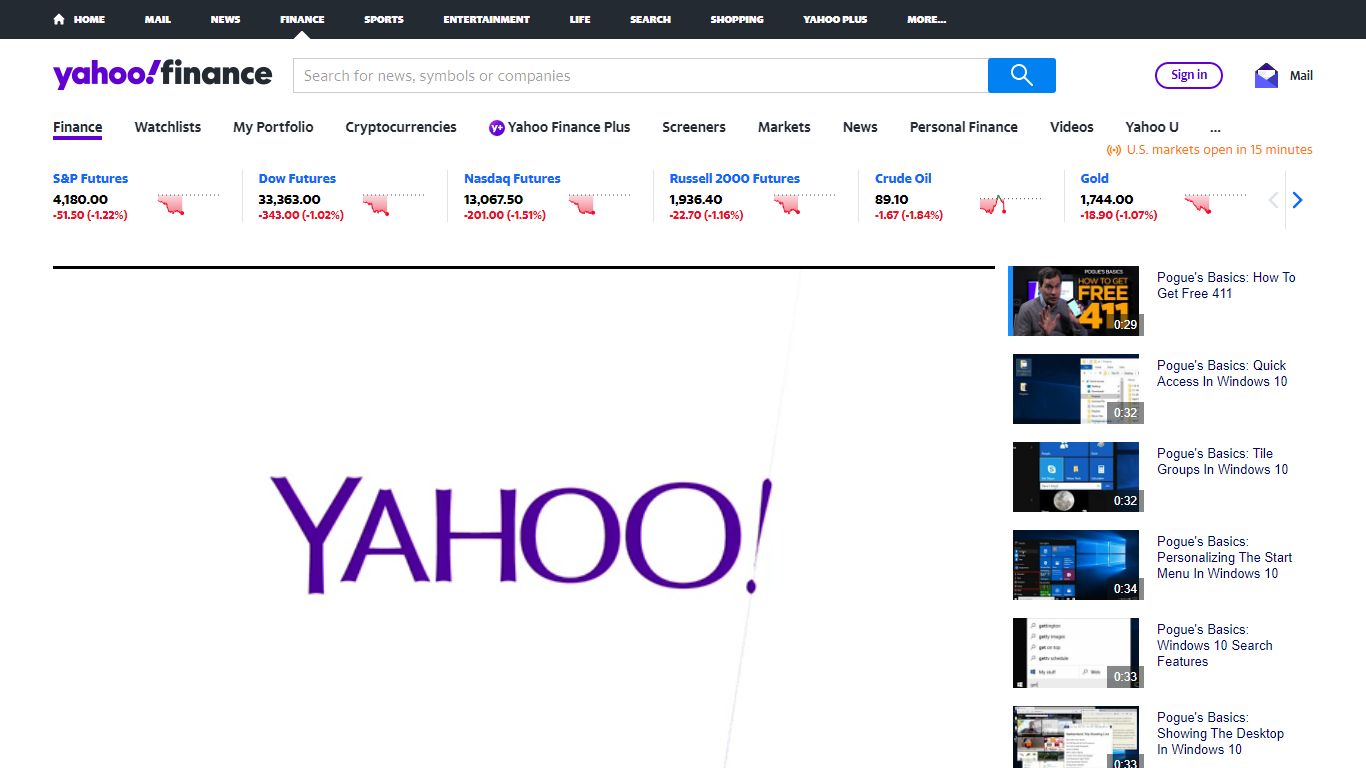Screen dimensions: 1366x768
Task: Open 'Pogue's Basics: How To Get Free 411' title
Action: 1226,285
